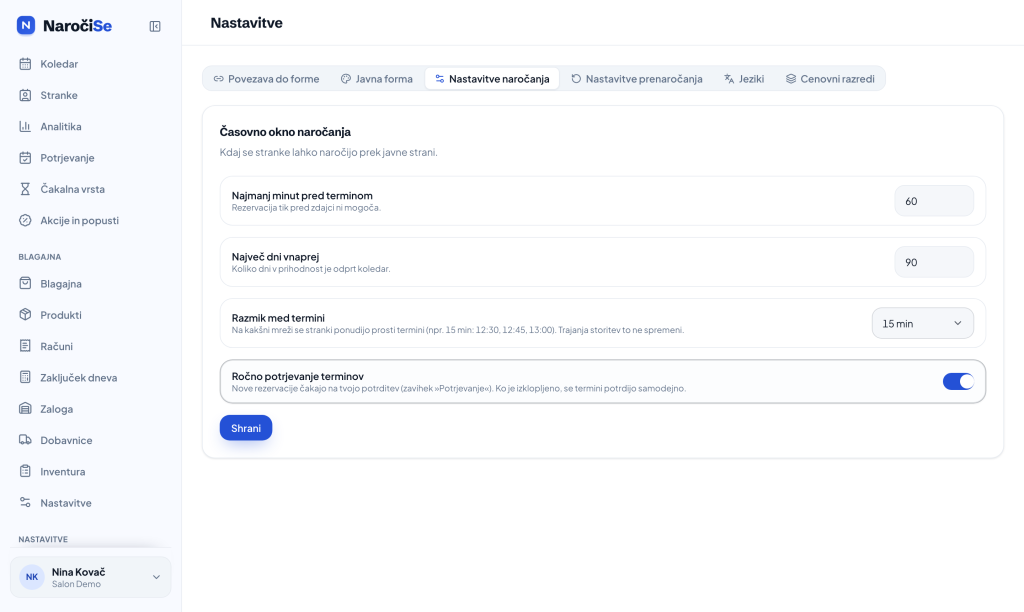Go to Zaključek dneva in sidebar

coord(78,378)
